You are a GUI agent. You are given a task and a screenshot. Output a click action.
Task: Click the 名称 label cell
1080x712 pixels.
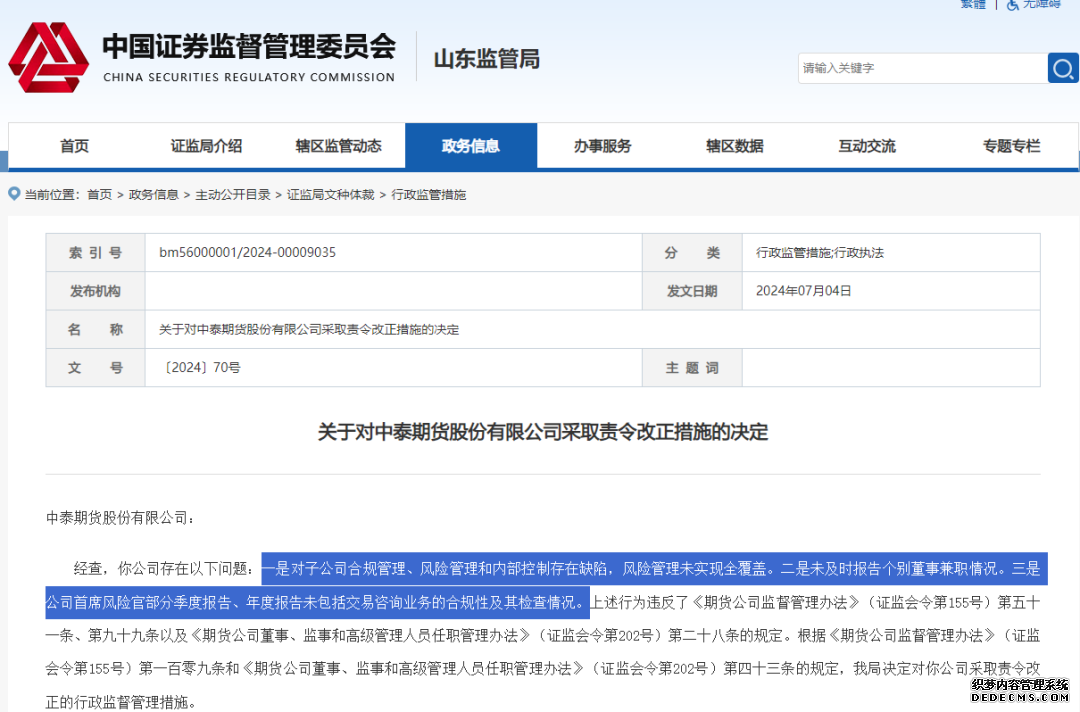coord(95,330)
